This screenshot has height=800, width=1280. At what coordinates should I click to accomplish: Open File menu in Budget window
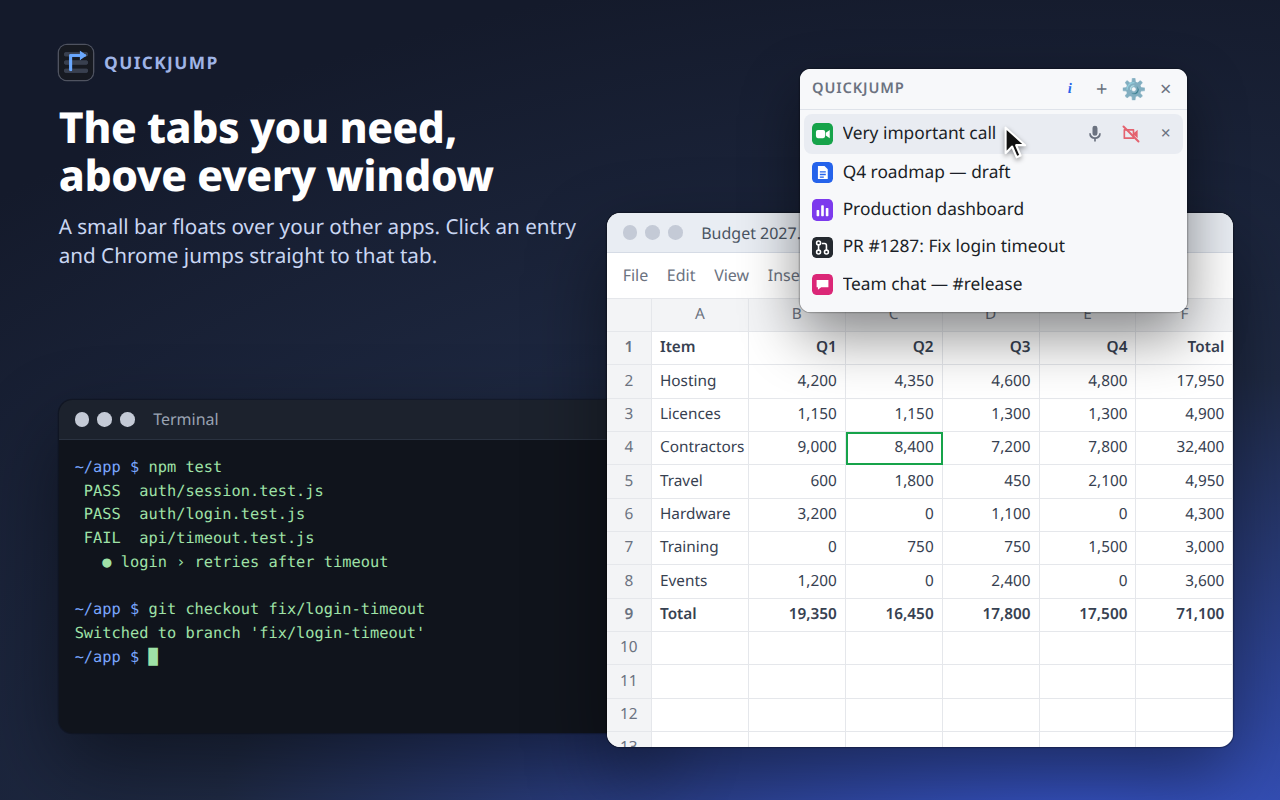tap(635, 275)
